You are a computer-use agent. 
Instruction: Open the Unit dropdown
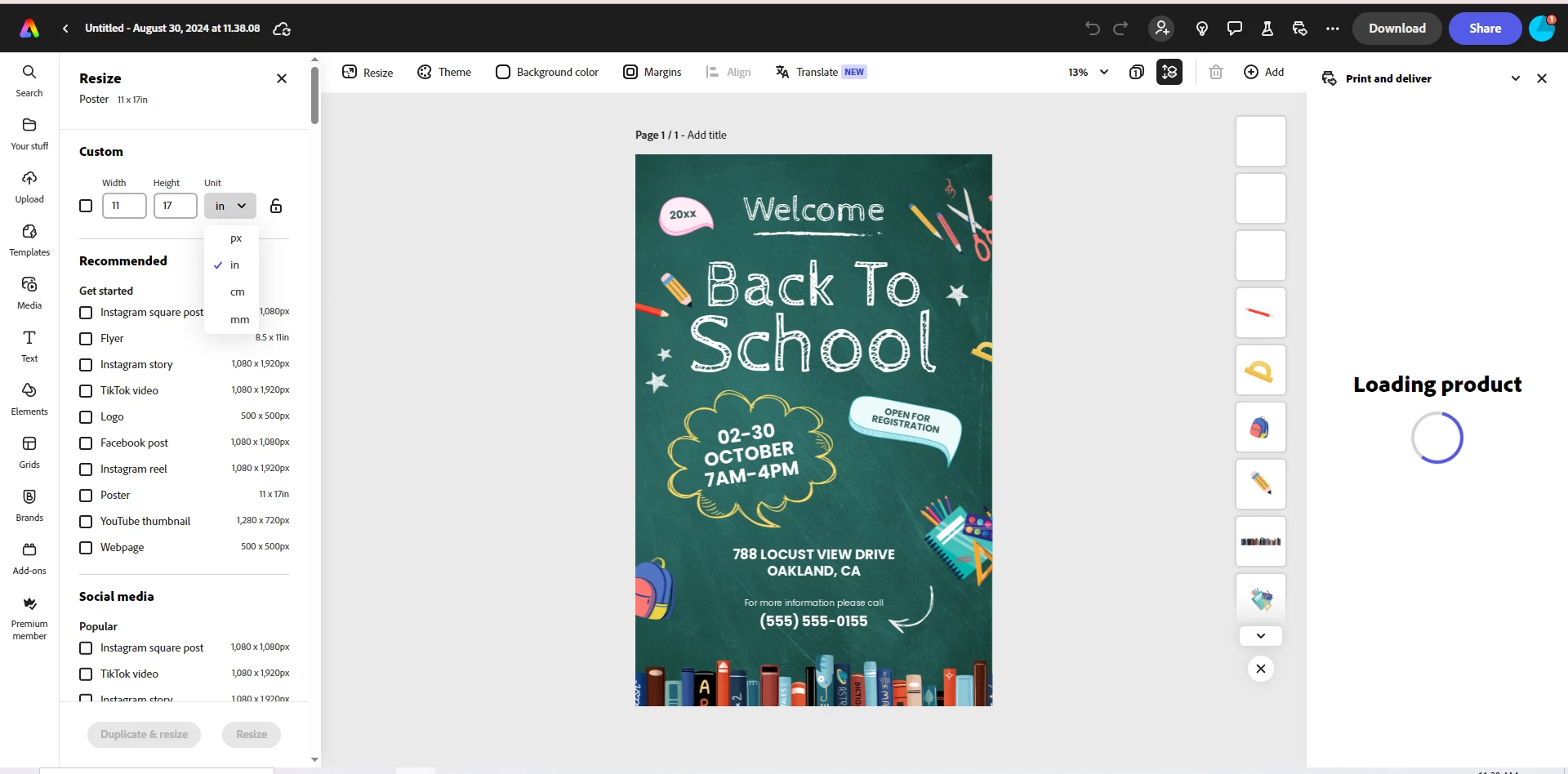point(230,206)
